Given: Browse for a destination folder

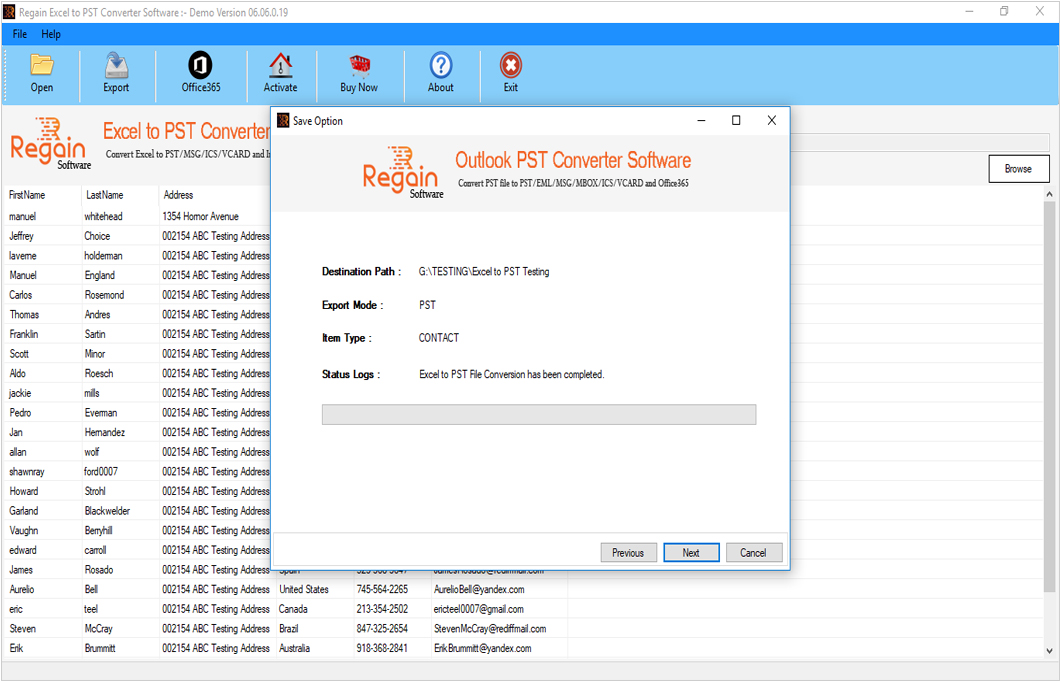Looking at the screenshot, I should coord(1018,168).
